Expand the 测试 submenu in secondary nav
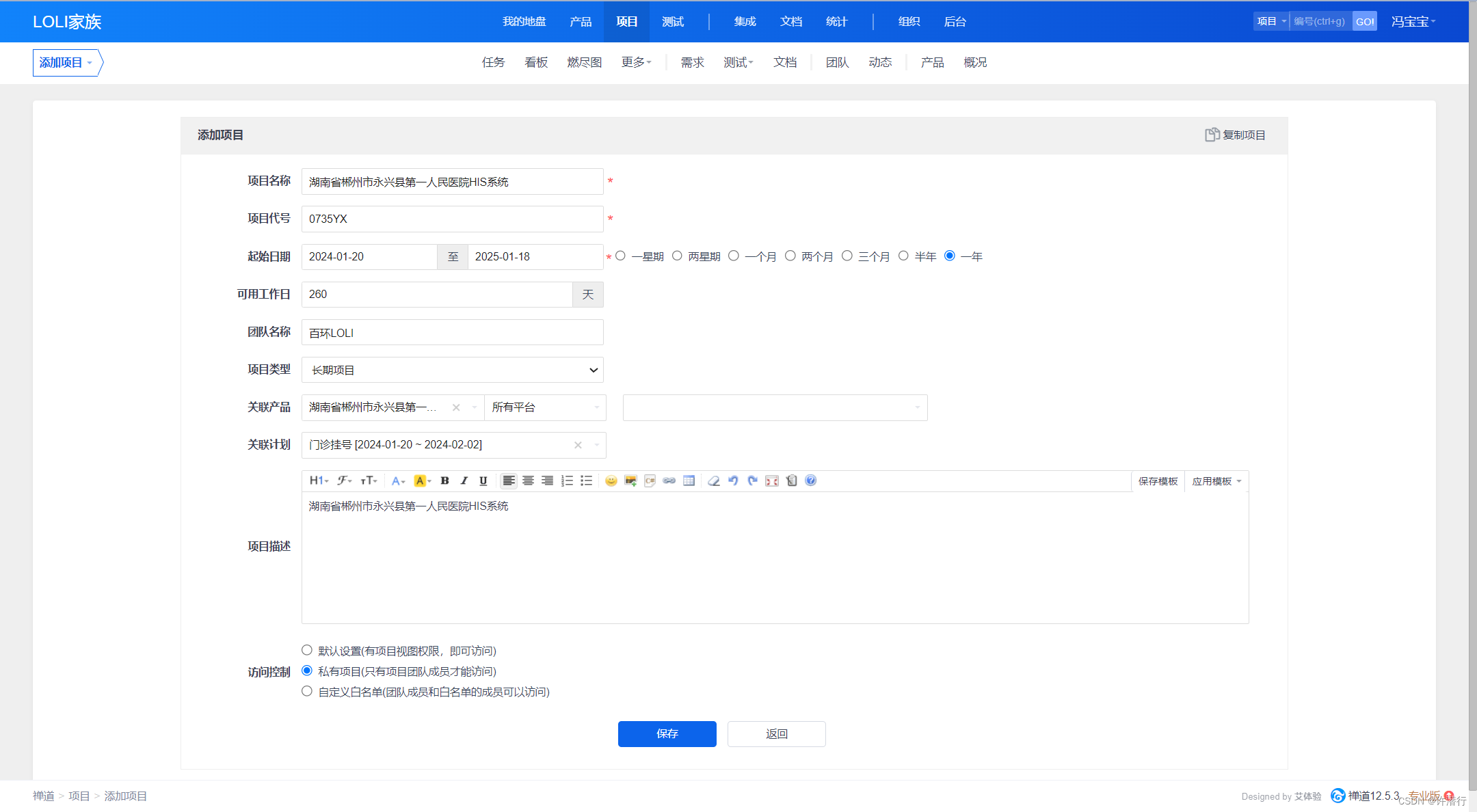The image size is (1477, 812). click(738, 62)
